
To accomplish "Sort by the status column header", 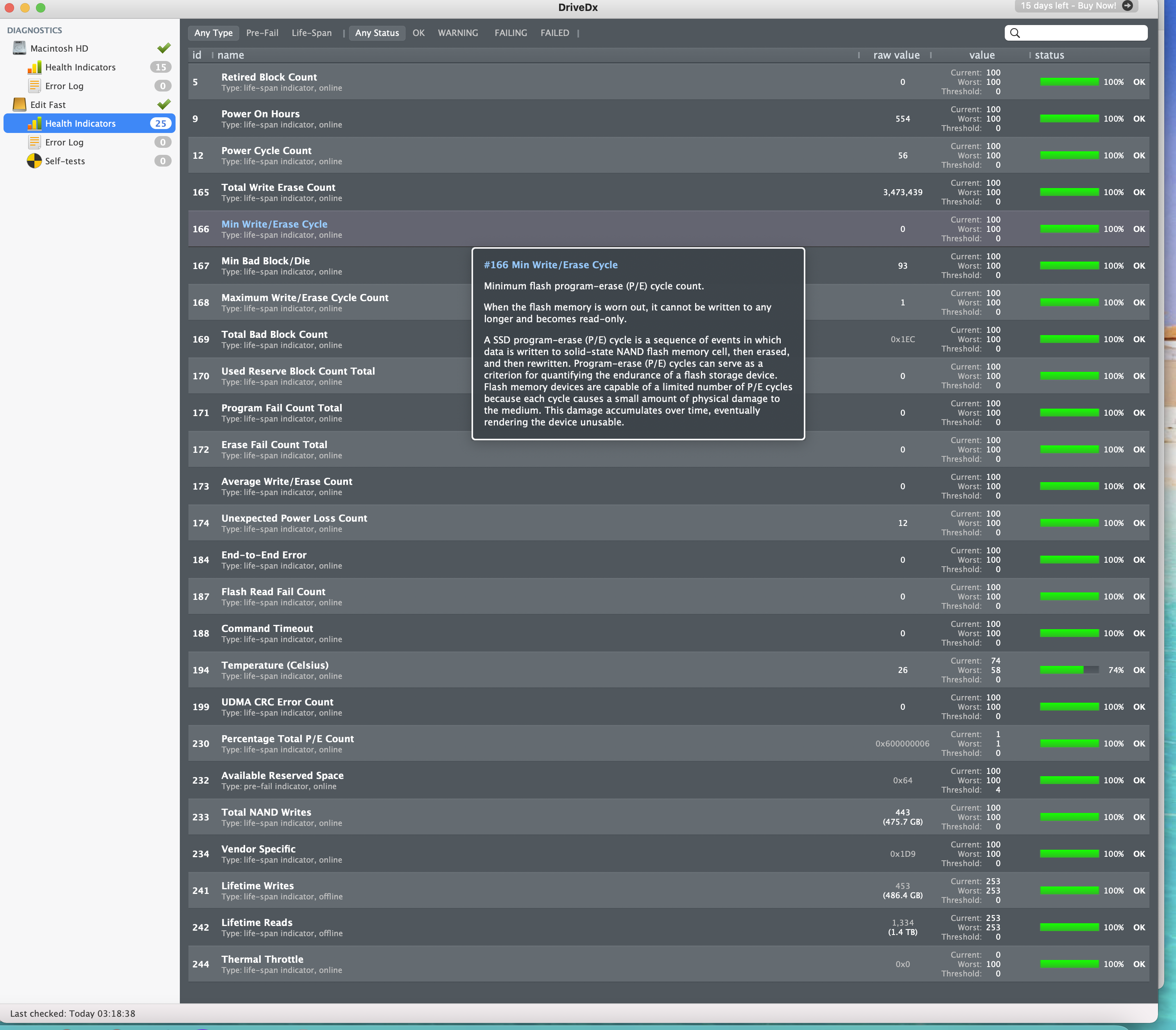I will [1049, 55].
